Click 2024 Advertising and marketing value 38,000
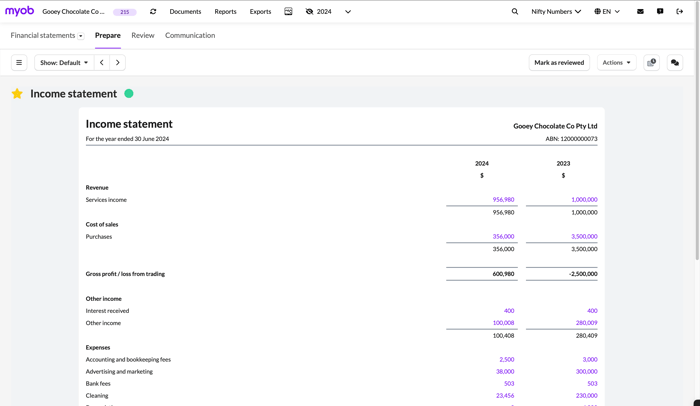This screenshot has width=700, height=406. pyautogui.click(x=505, y=371)
